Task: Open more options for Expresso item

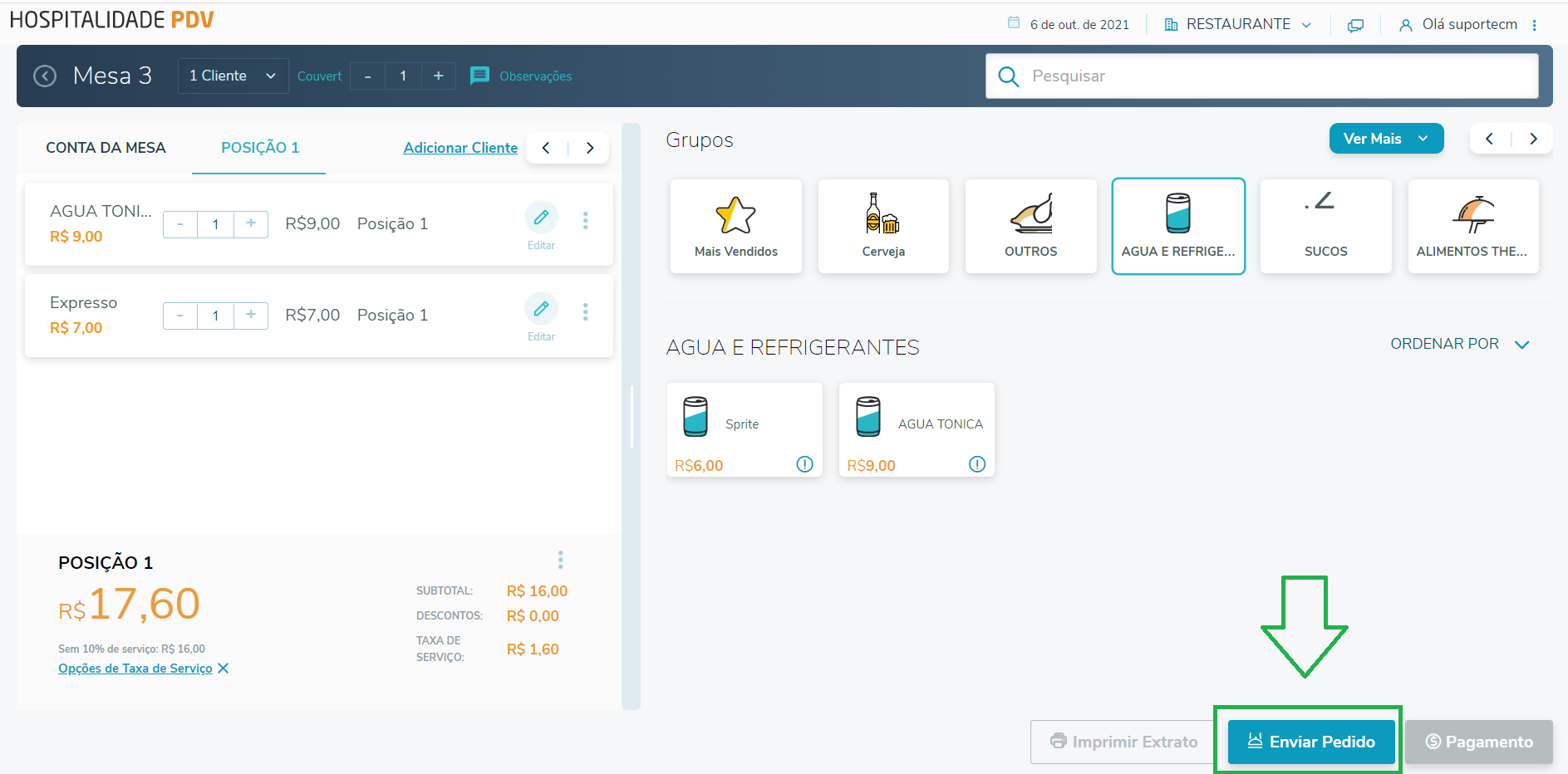Action: tap(586, 311)
